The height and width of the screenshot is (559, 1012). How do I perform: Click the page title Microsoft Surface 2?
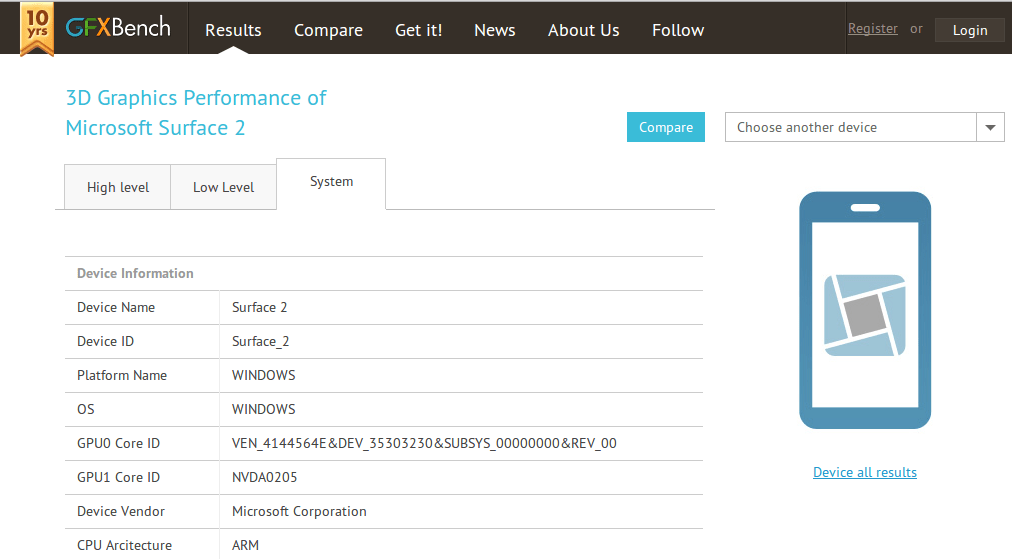tap(156, 128)
